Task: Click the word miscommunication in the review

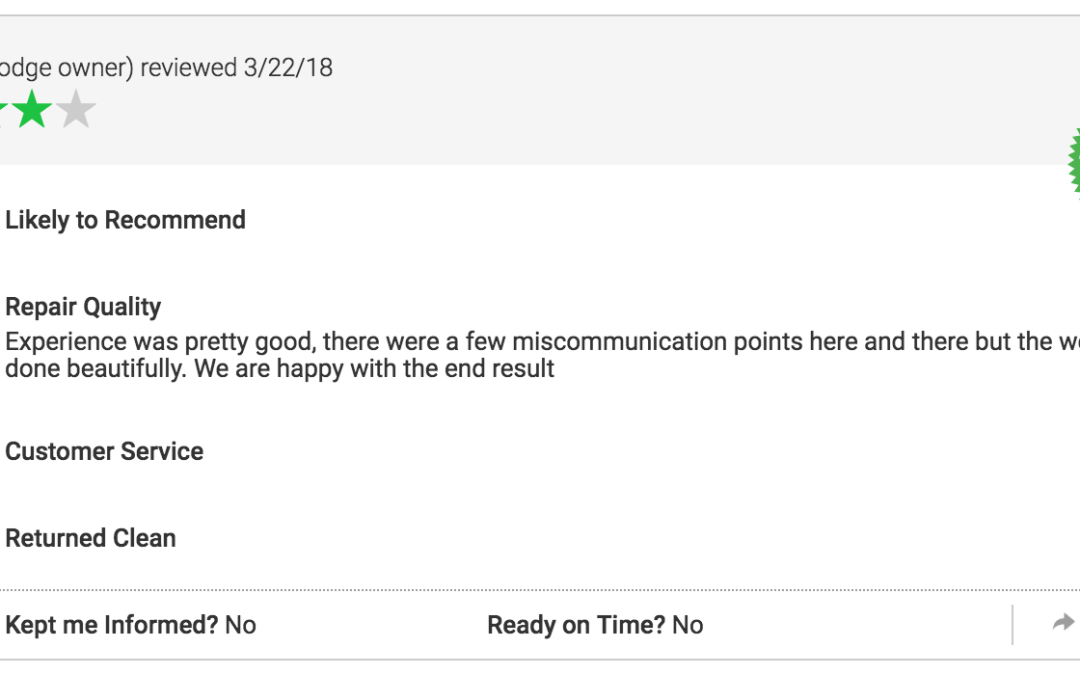Action: (x=619, y=342)
